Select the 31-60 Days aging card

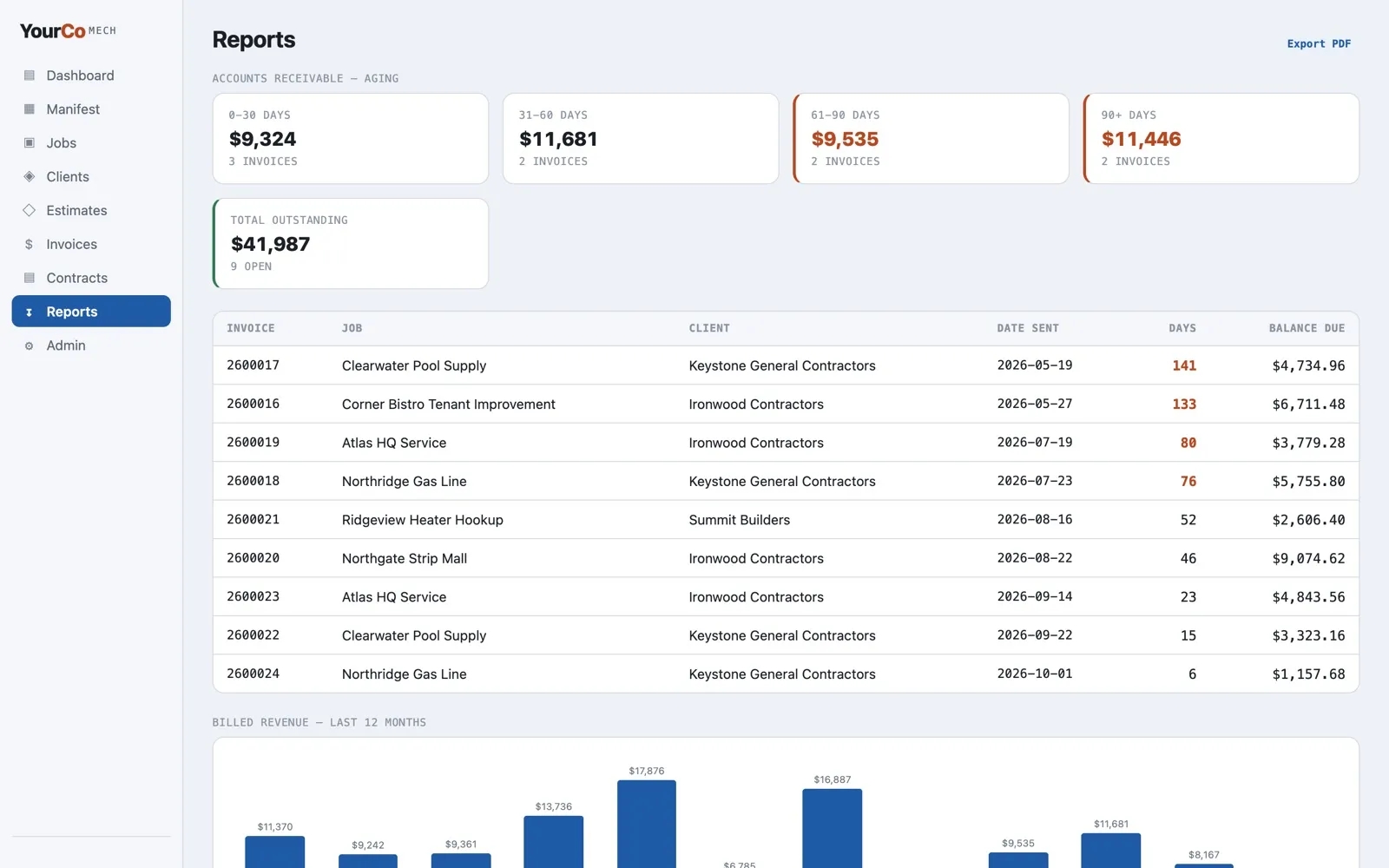[641, 138]
